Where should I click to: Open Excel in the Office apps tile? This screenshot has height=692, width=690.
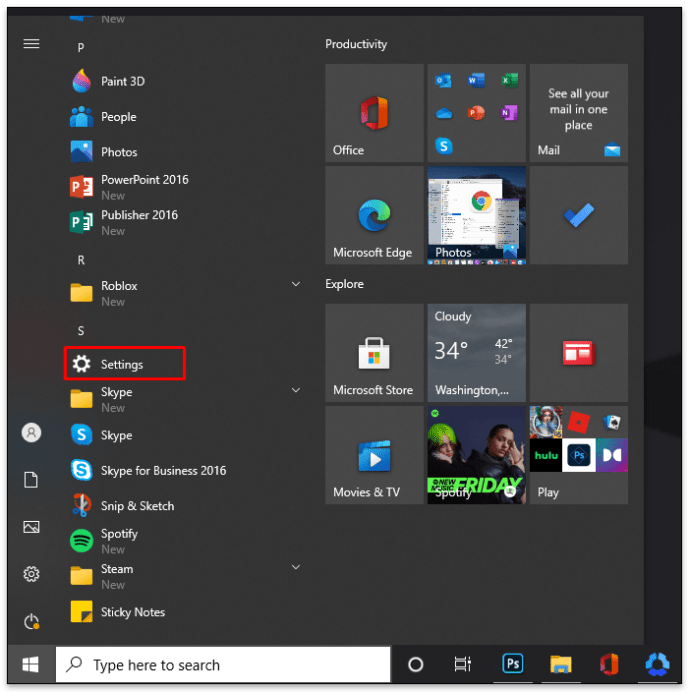tap(509, 81)
